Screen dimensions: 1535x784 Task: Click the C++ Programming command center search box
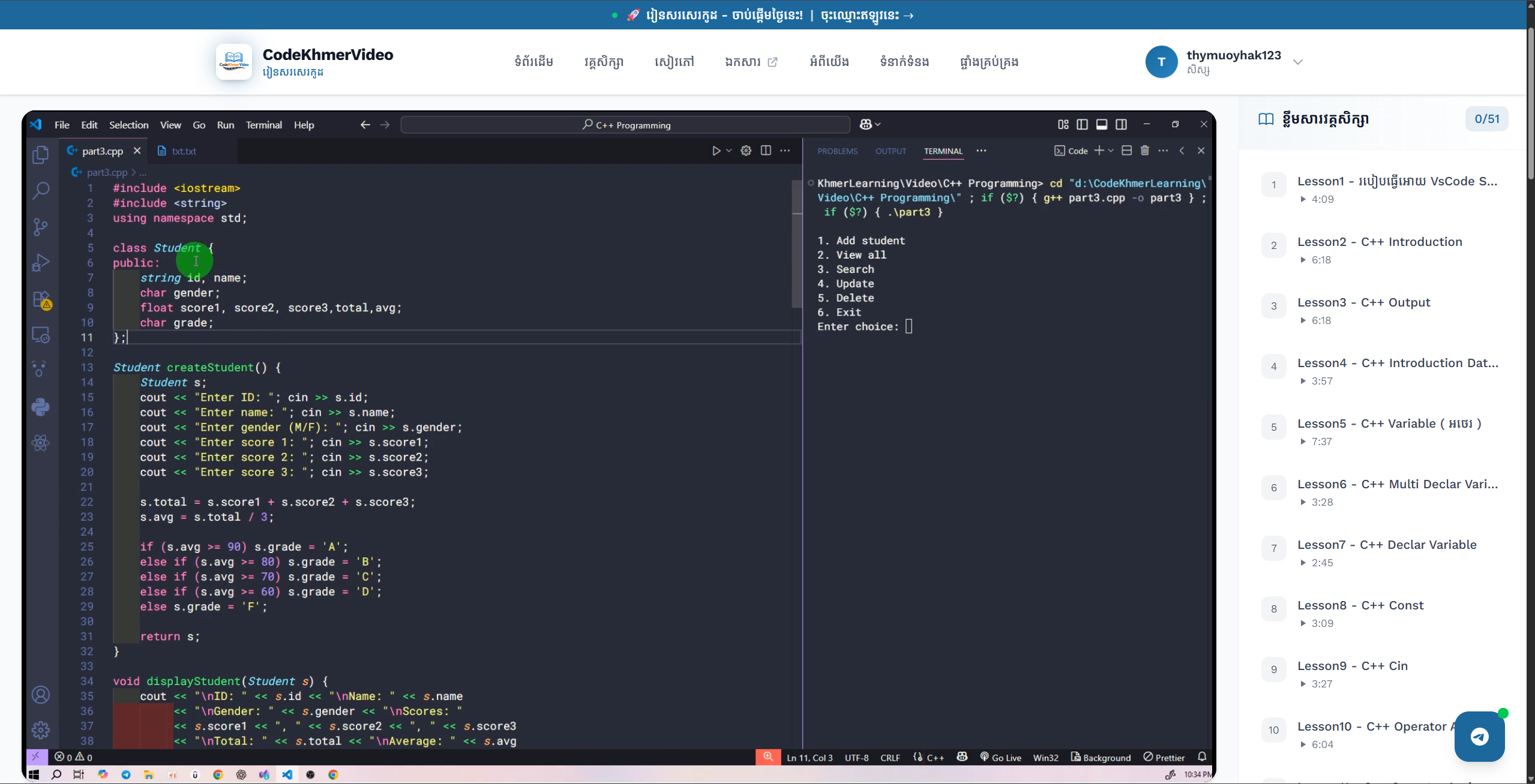[x=625, y=125]
